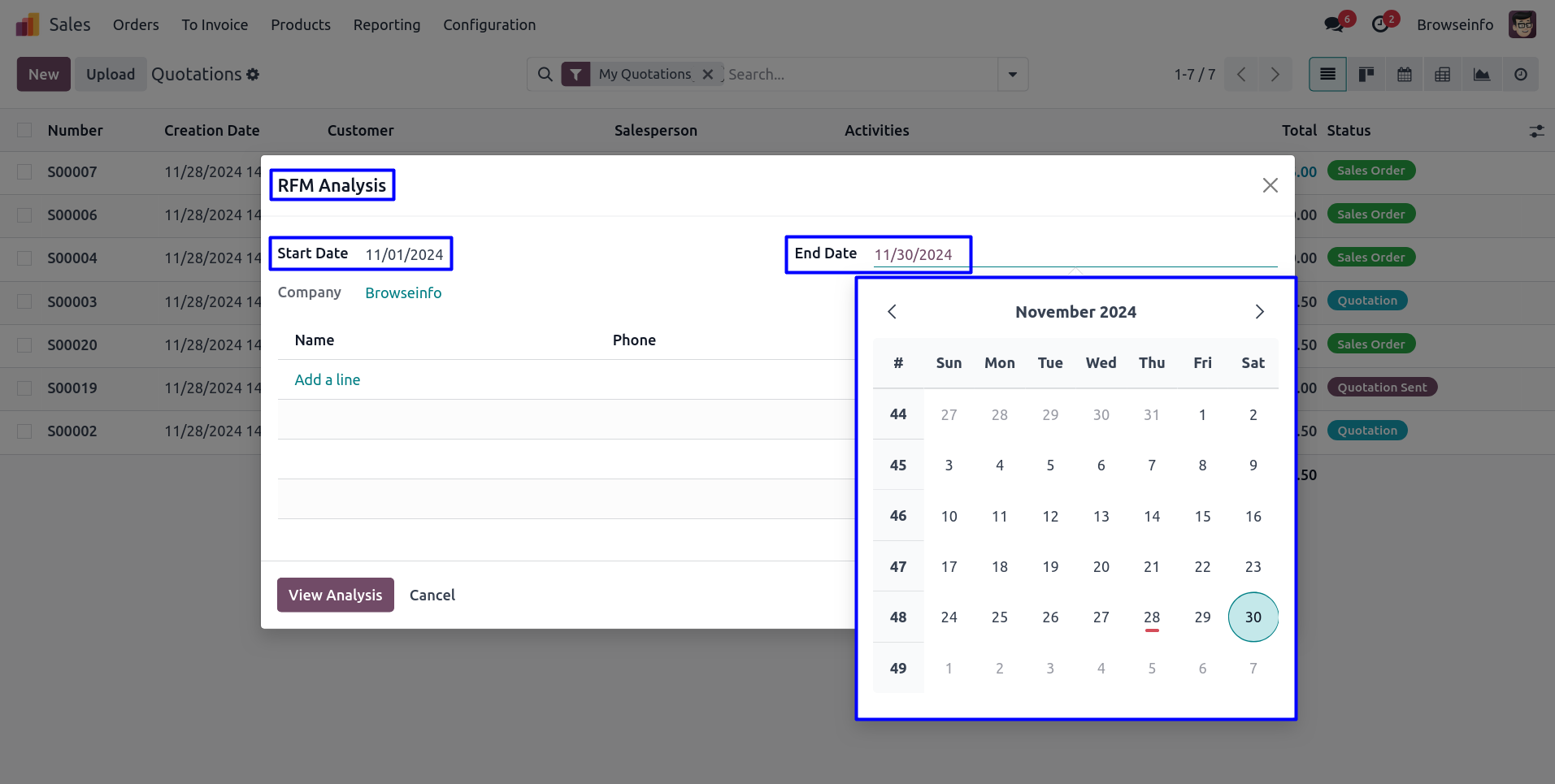Image resolution: width=1555 pixels, height=784 pixels.
Task: Open the Activity clock view
Action: coord(1520,75)
